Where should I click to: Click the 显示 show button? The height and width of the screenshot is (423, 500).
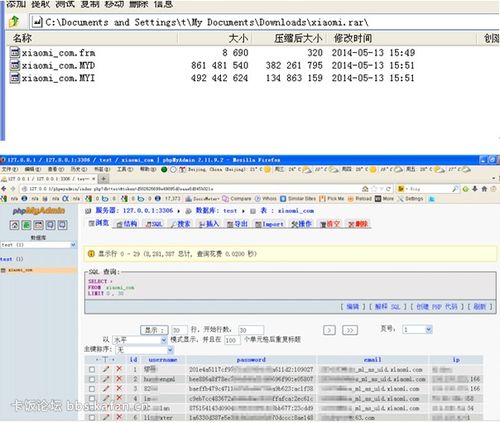point(154,330)
